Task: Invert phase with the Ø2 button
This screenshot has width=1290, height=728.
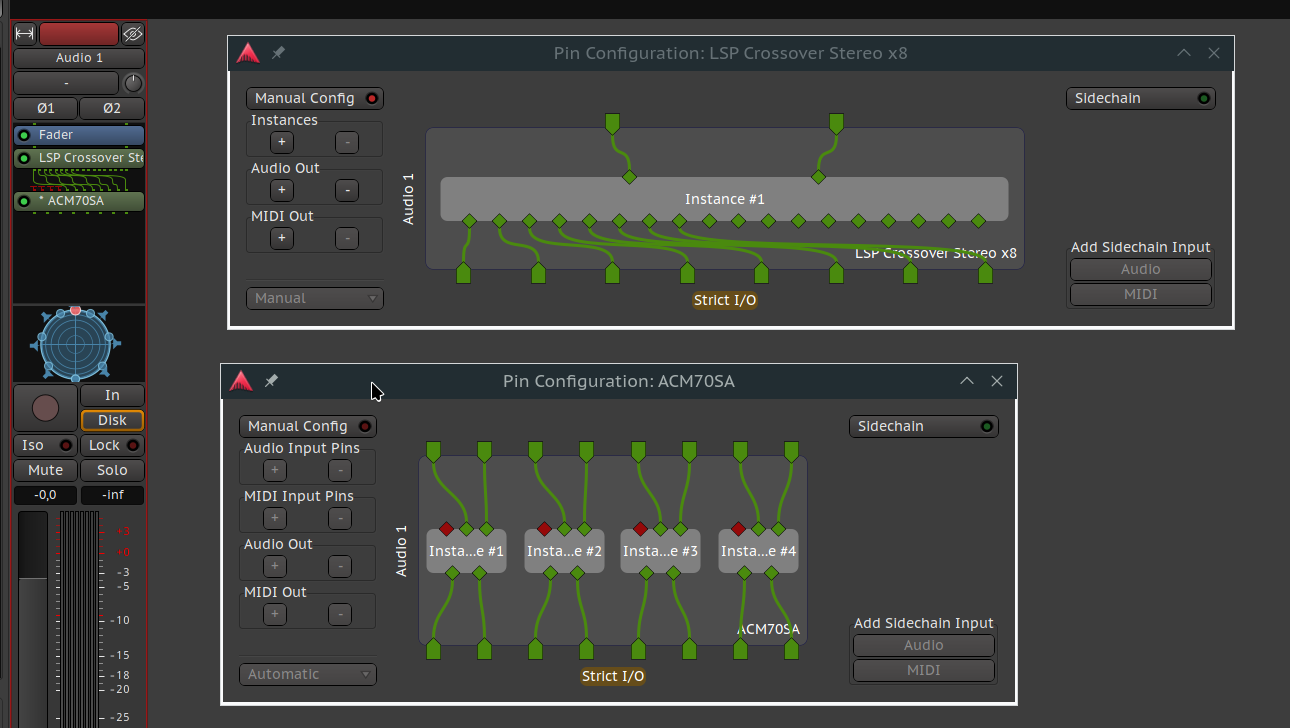Action: (112, 108)
